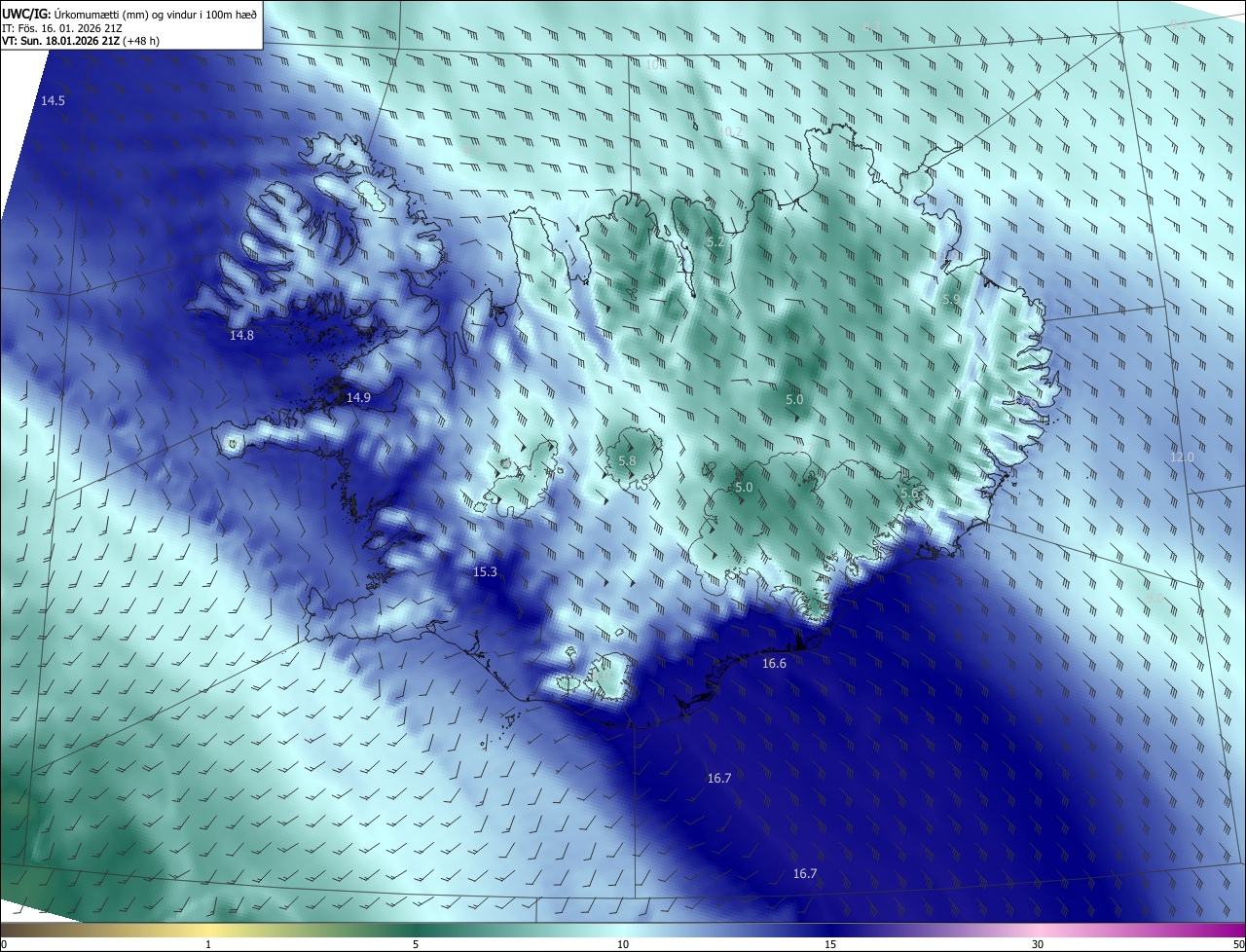Click the 5.2 value label
The image size is (1246, 952).
click(x=715, y=242)
